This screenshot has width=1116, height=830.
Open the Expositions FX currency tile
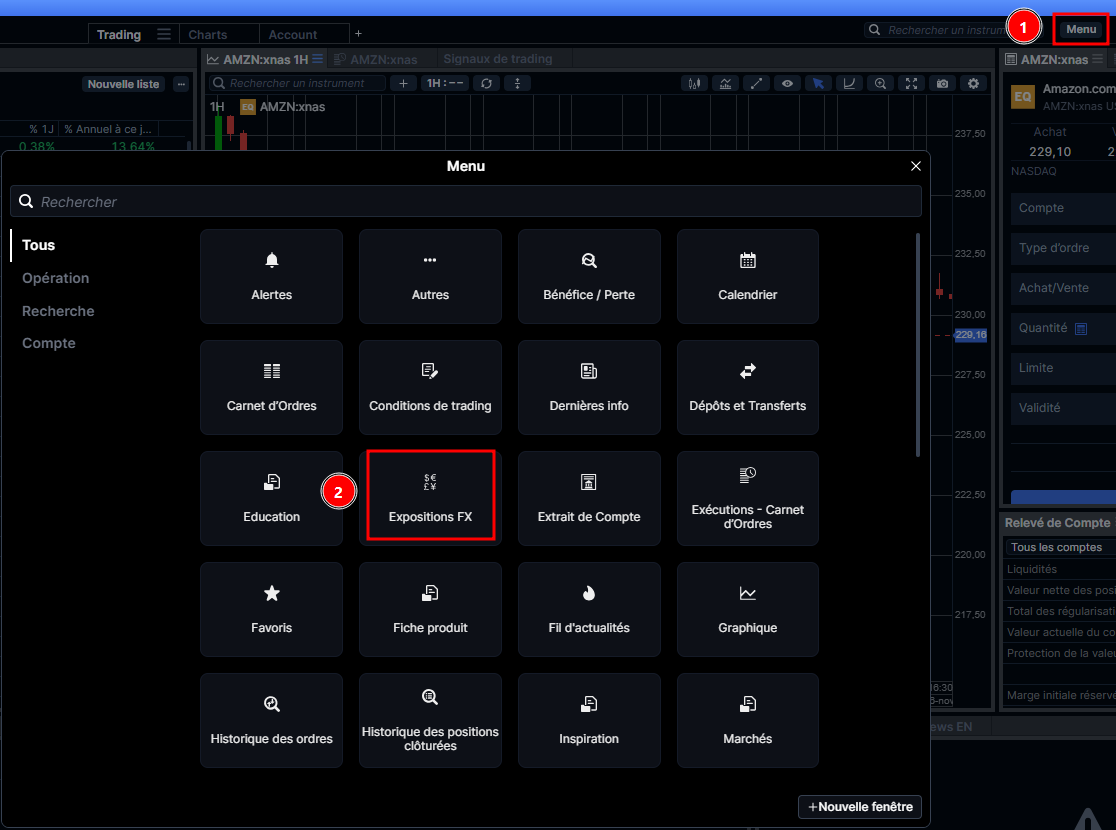[430, 497]
